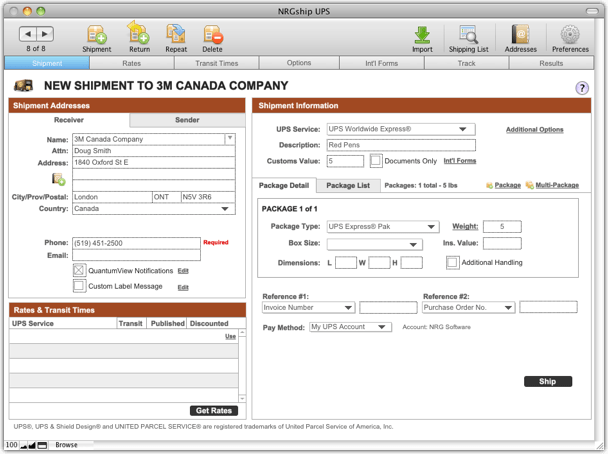The width and height of the screenshot is (608, 454).
Task: Select the Package Detail tab
Action: tap(284, 185)
